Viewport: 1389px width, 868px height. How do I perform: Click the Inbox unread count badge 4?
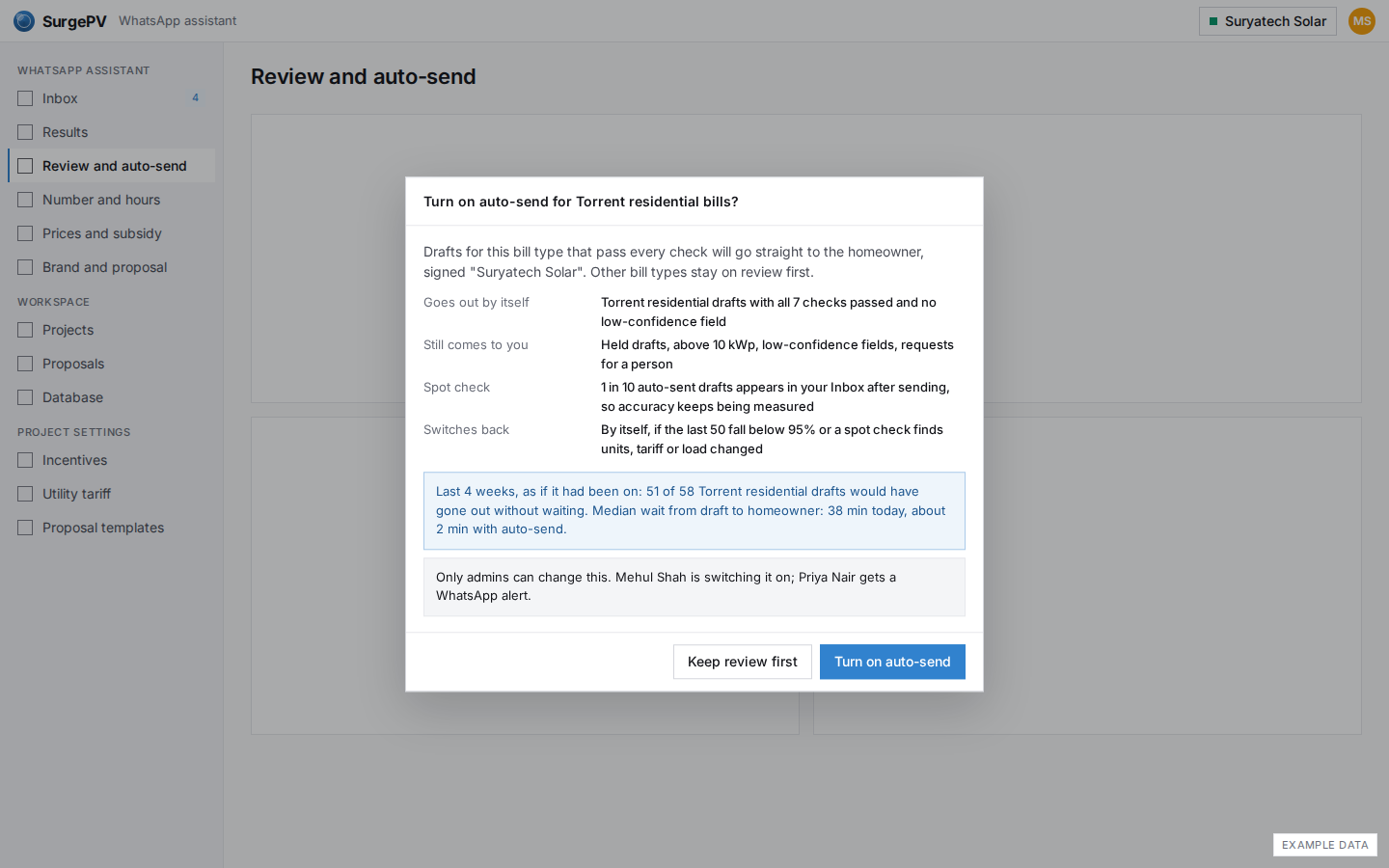(x=195, y=97)
